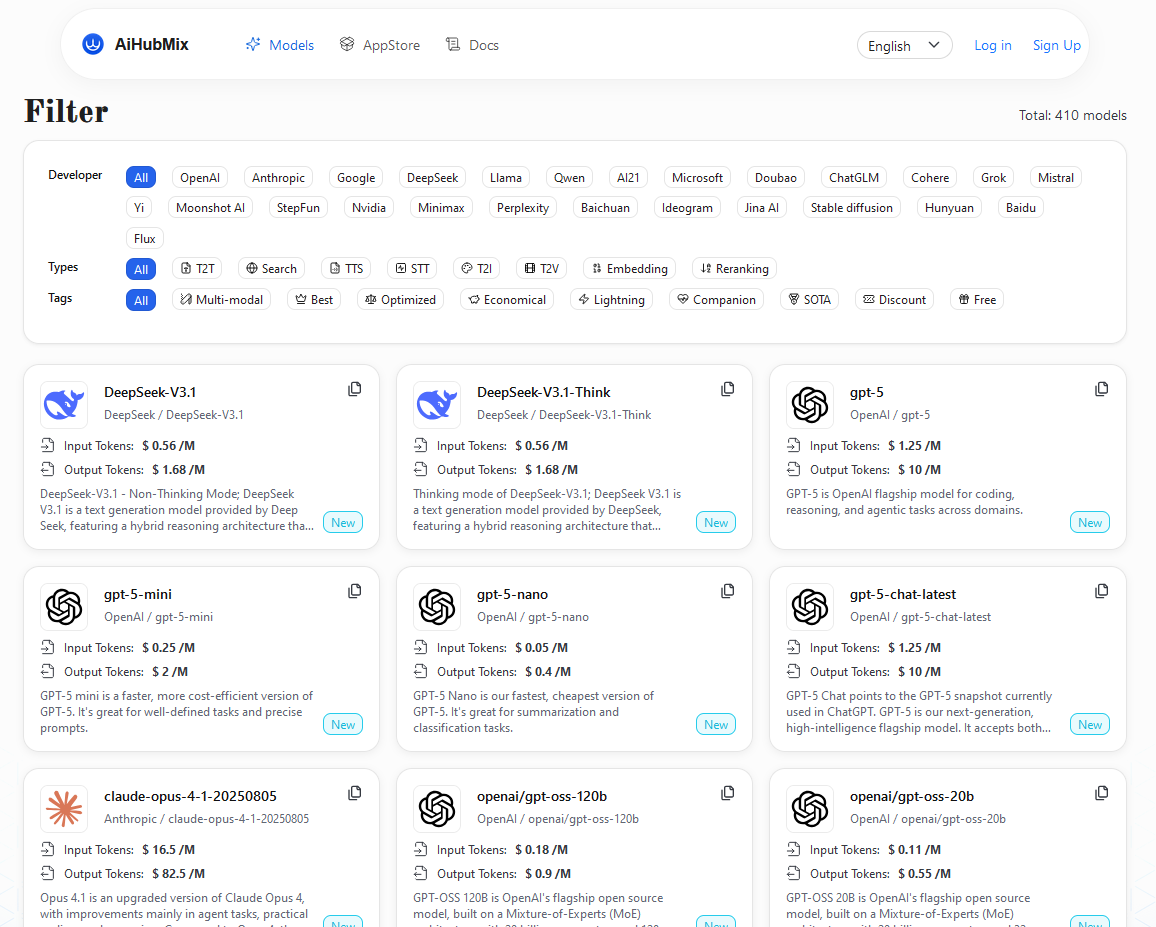Filter tags by Optimized
Viewport: 1156px width, 927px height.
tap(400, 299)
